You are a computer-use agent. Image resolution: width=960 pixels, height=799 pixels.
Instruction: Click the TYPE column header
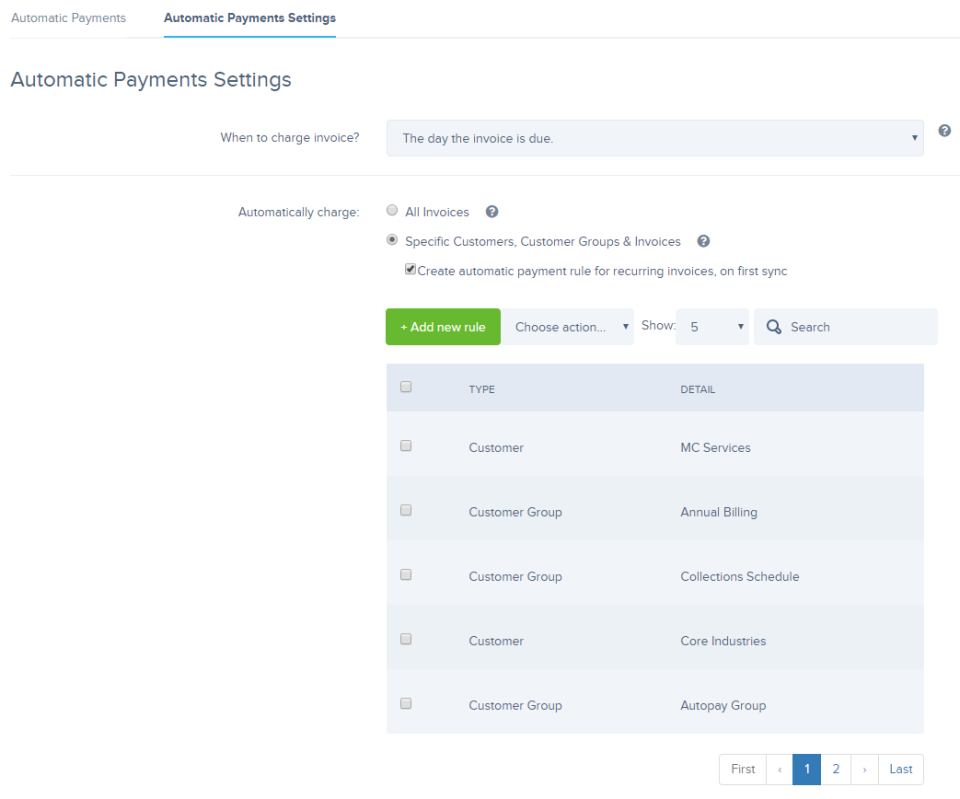(x=482, y=389)
